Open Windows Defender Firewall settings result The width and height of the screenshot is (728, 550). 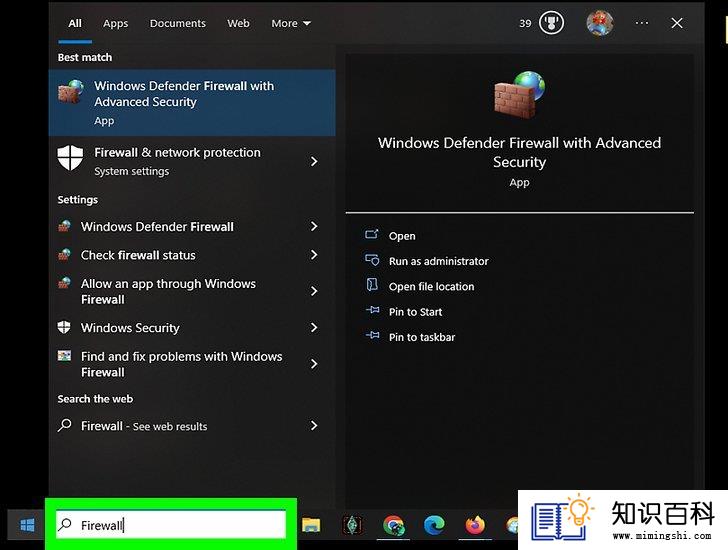(157, 226)
